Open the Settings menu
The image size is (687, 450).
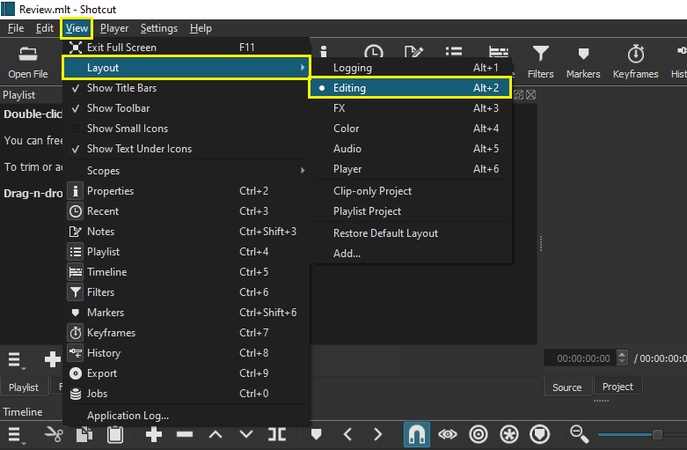[159, 28]
